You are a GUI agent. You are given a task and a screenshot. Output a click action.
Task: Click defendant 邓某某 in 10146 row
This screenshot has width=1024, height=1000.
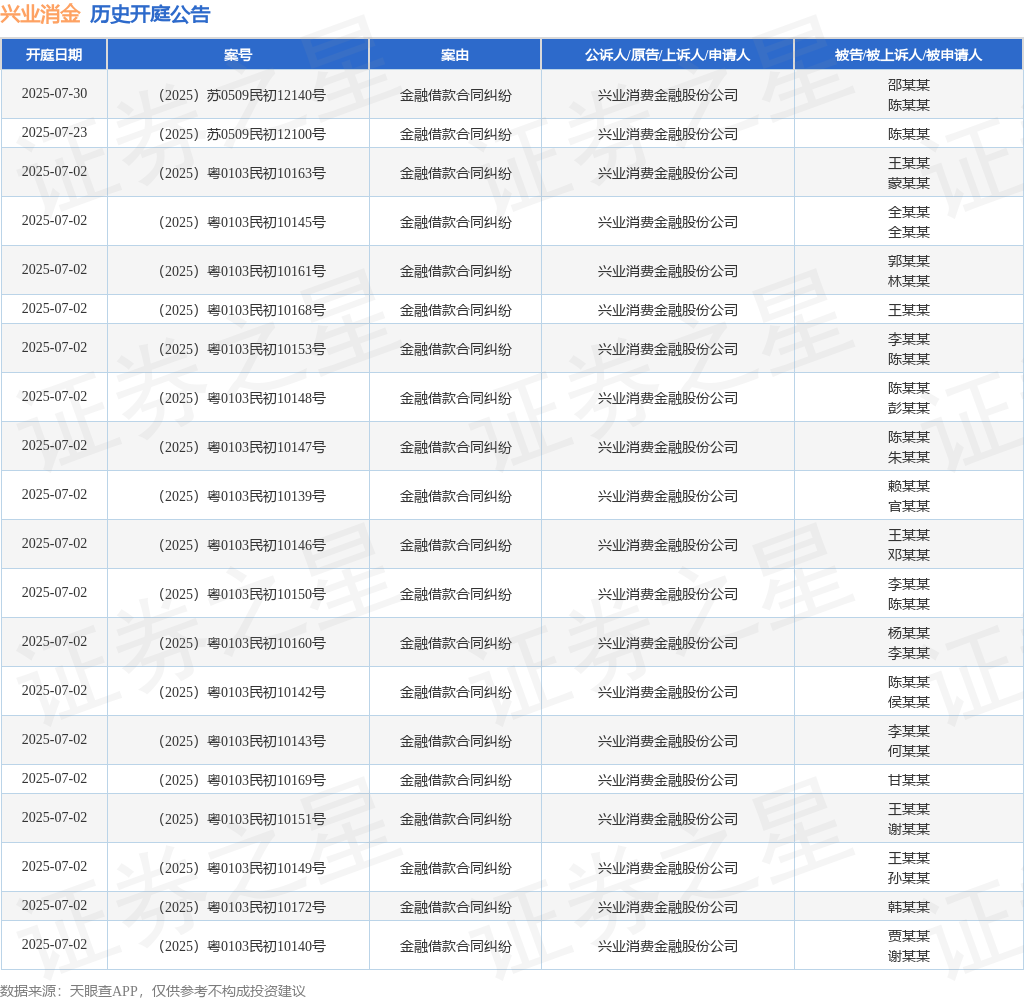pos(908,555)
